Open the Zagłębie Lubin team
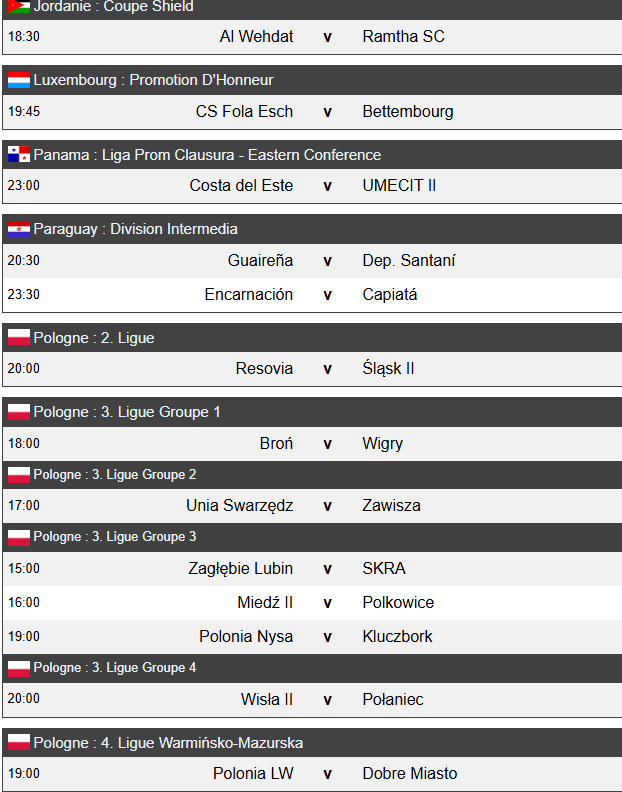The image size is (622, 792). pos(240,568)
